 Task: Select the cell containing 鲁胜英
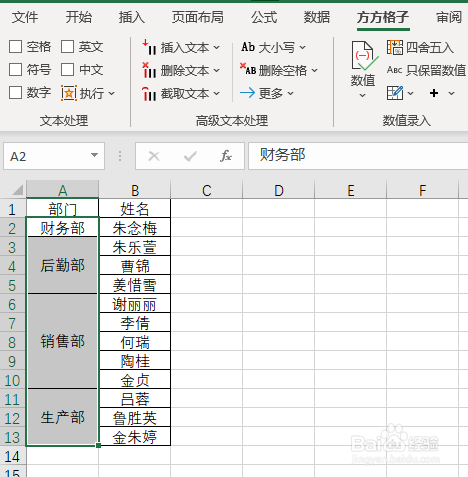(x=135, y=418)
